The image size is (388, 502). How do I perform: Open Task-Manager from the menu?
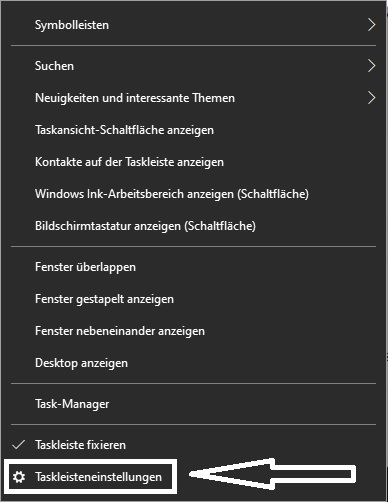[x=193, y=404]
